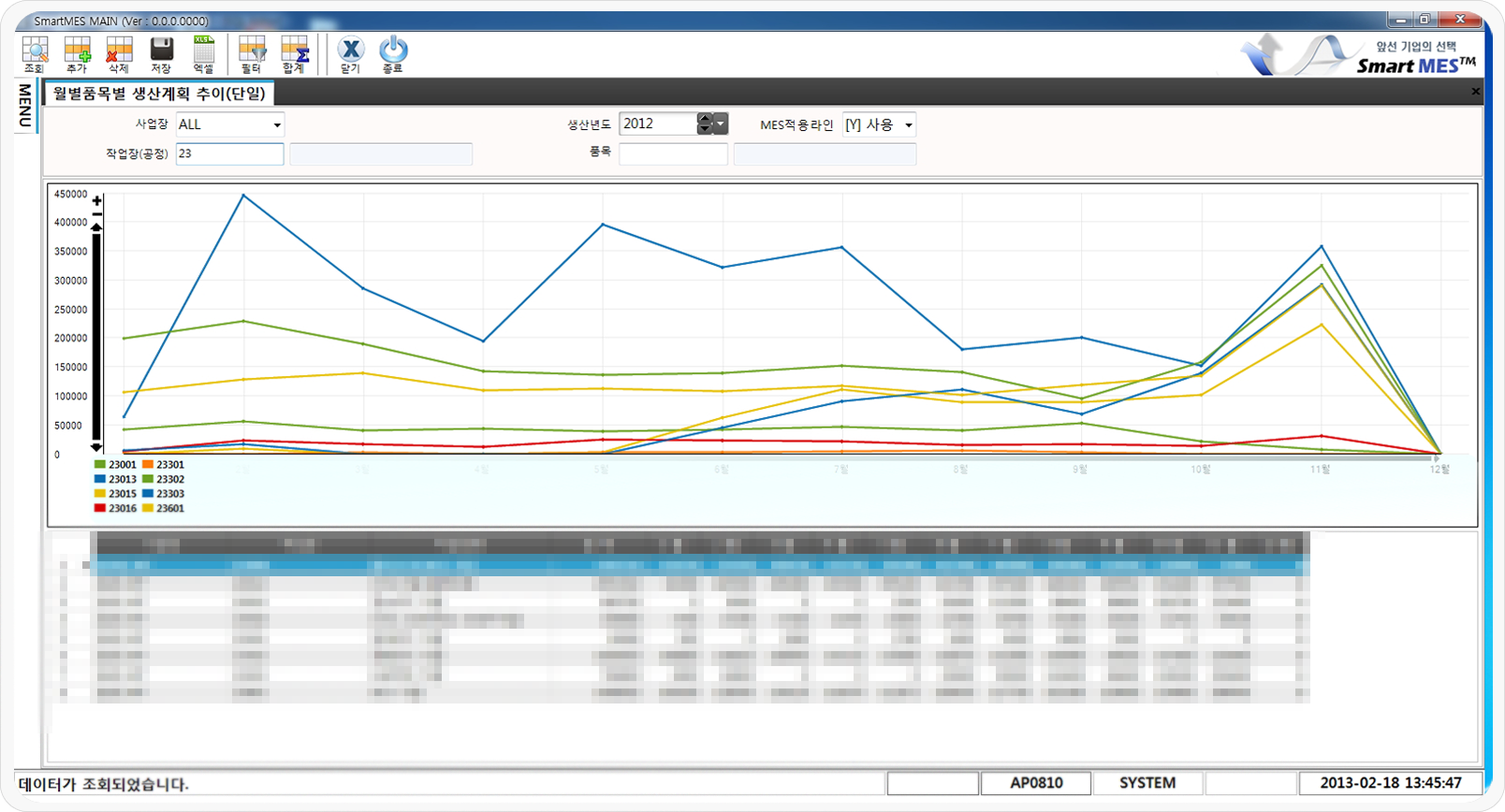Save using the 저장 floppy disk icon
Image resolution: width=1505 pixels, height=812 pixels.
tap(161, 53)
